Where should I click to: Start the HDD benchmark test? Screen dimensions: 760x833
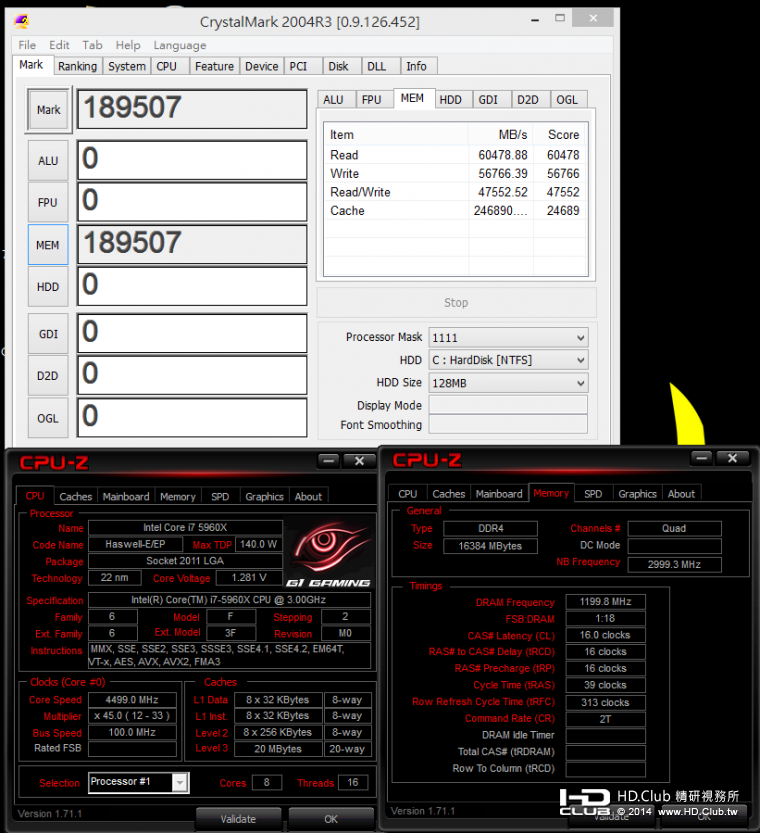tap(48, 287)
